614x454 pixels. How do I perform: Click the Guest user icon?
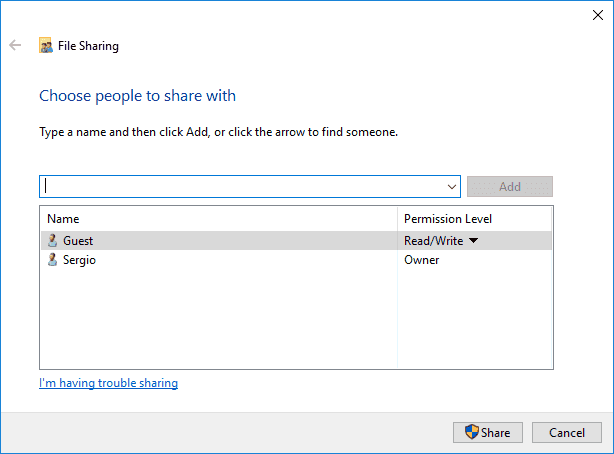pos(52,241)
